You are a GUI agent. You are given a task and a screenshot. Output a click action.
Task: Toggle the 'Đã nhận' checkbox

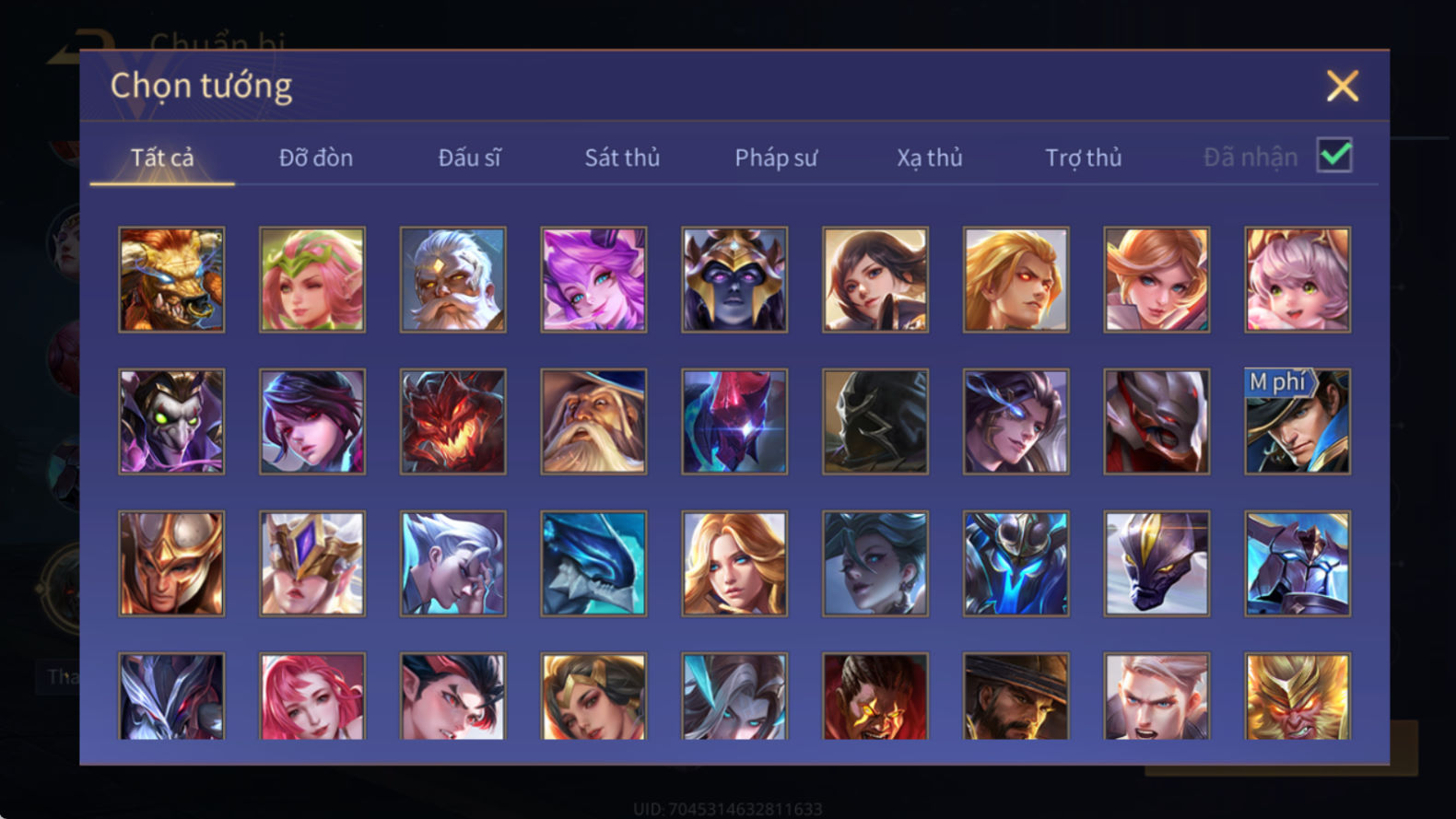1334,156
